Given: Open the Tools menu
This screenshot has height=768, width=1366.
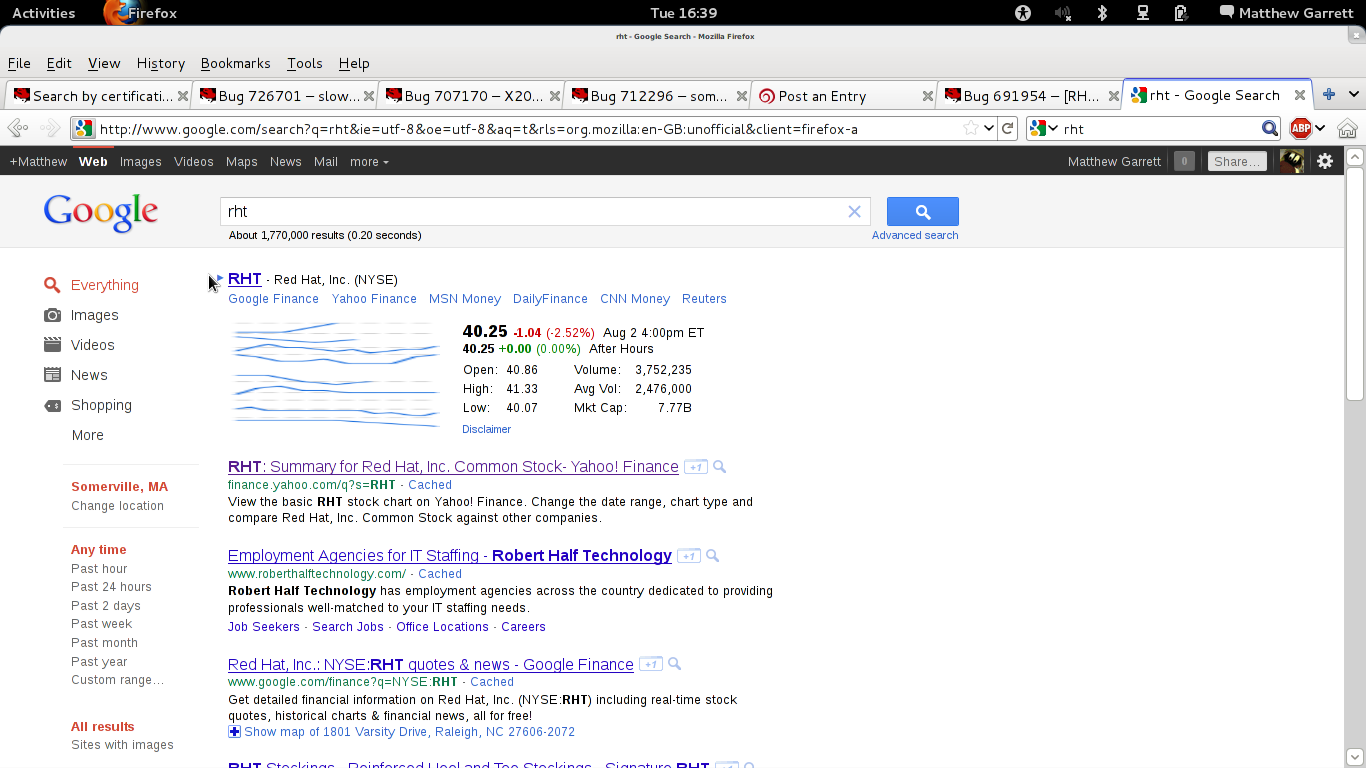Looking at the screenshot, I should click(x=305, y=63).
